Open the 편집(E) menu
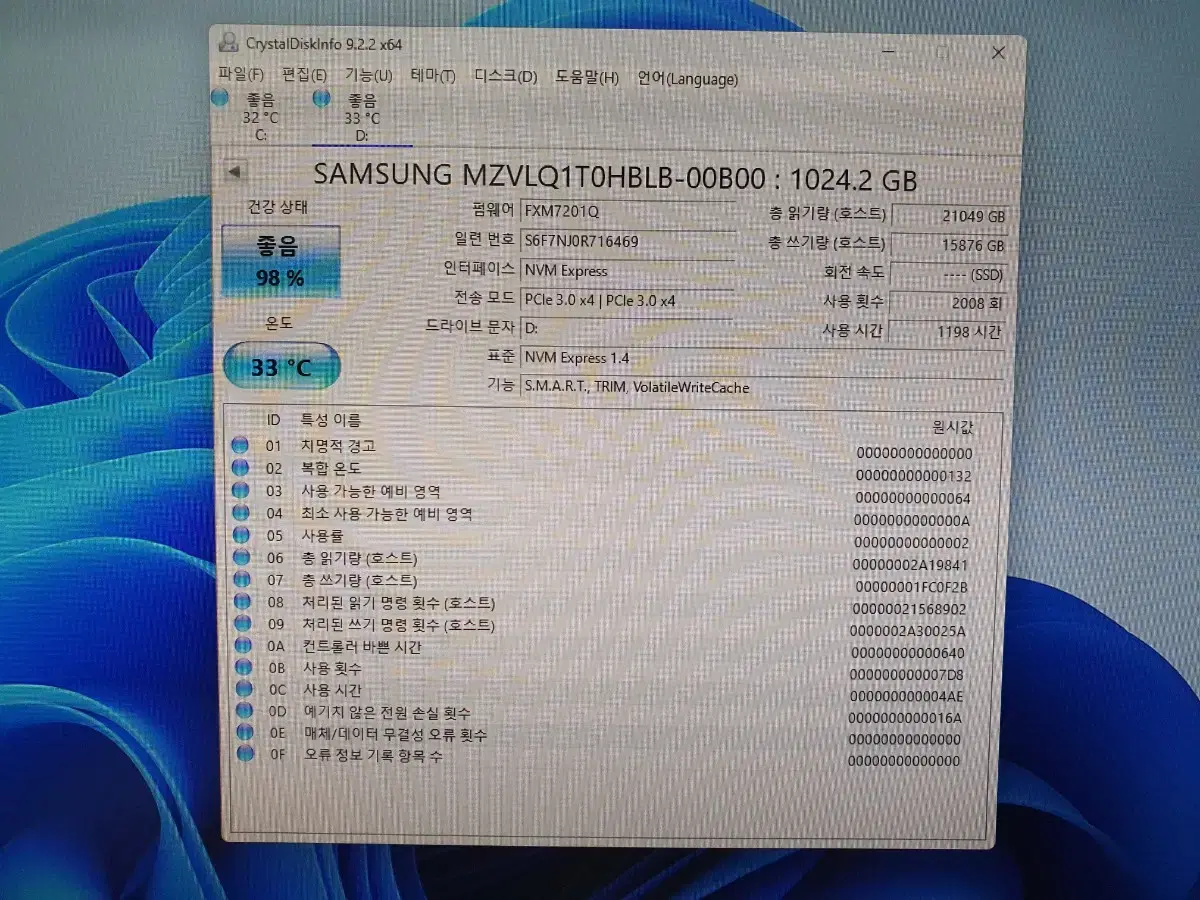 (x=305, y=76)
